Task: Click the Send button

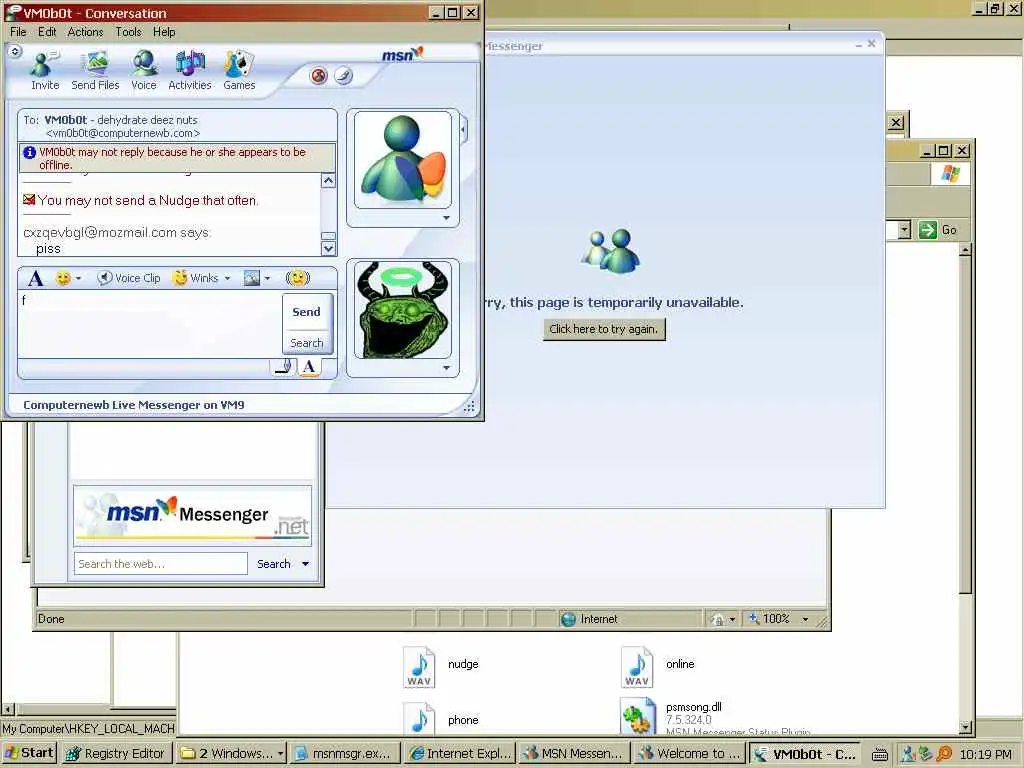Action: click(x=306, y=312)
